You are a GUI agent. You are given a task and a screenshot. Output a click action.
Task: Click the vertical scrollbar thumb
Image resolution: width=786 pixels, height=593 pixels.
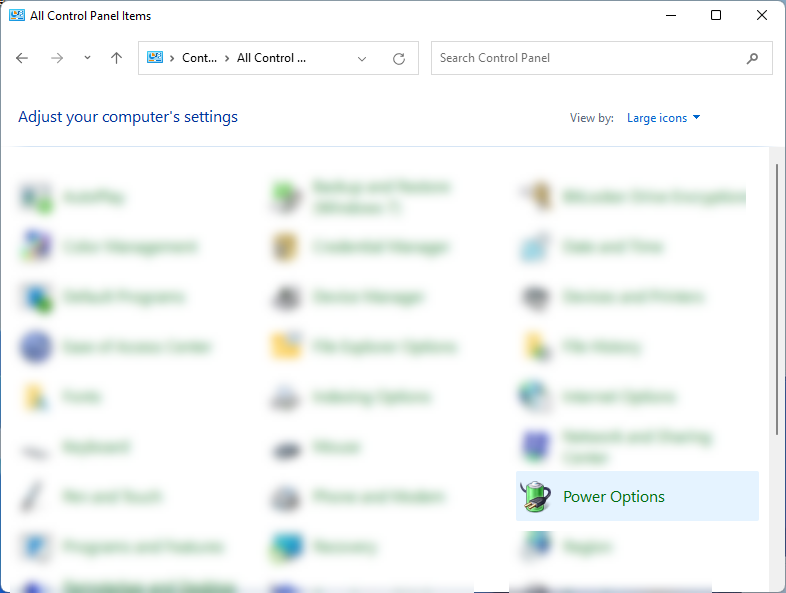point(777,299)
